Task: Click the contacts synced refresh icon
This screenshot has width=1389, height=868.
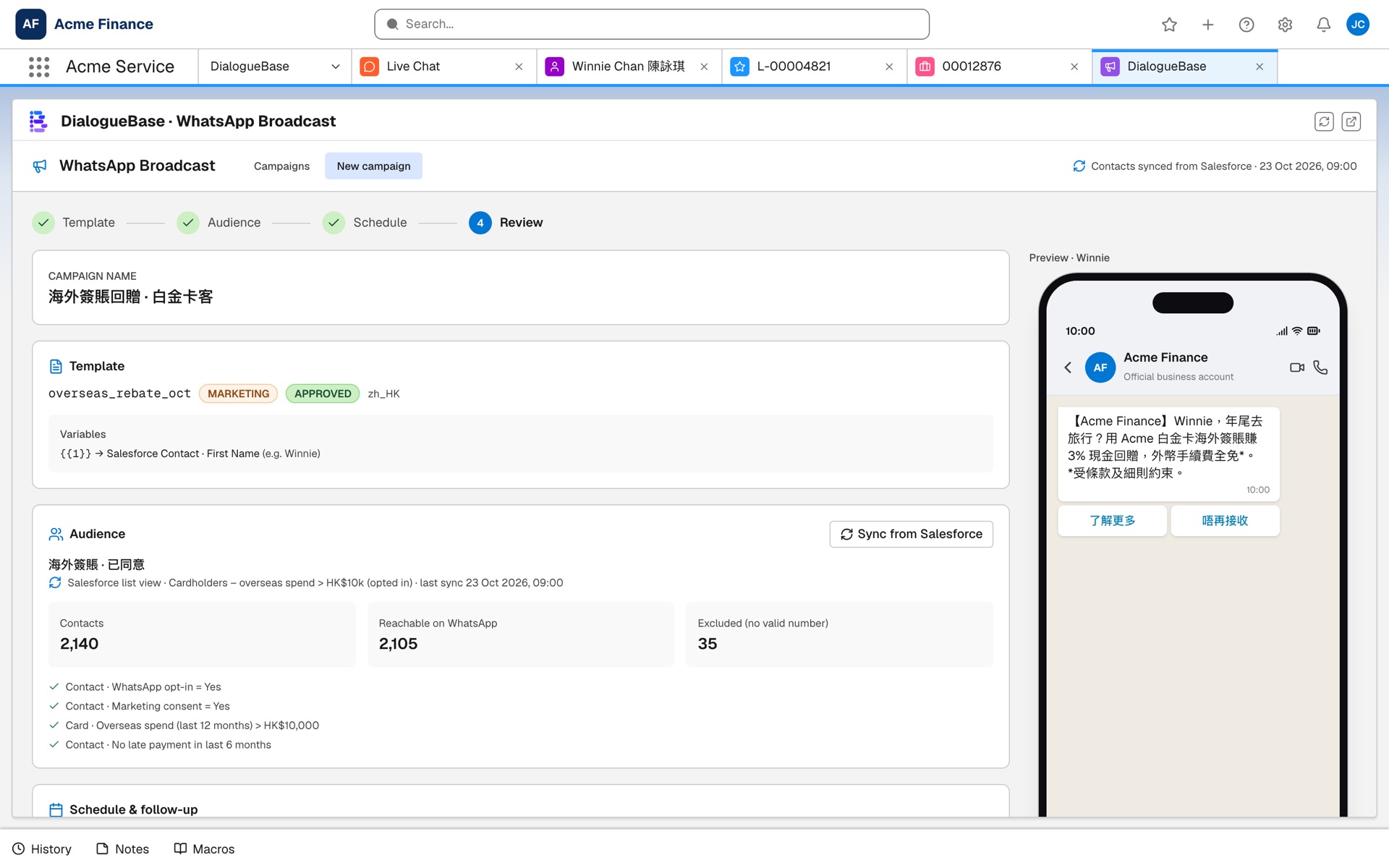Action: [x=1079, y=166]
